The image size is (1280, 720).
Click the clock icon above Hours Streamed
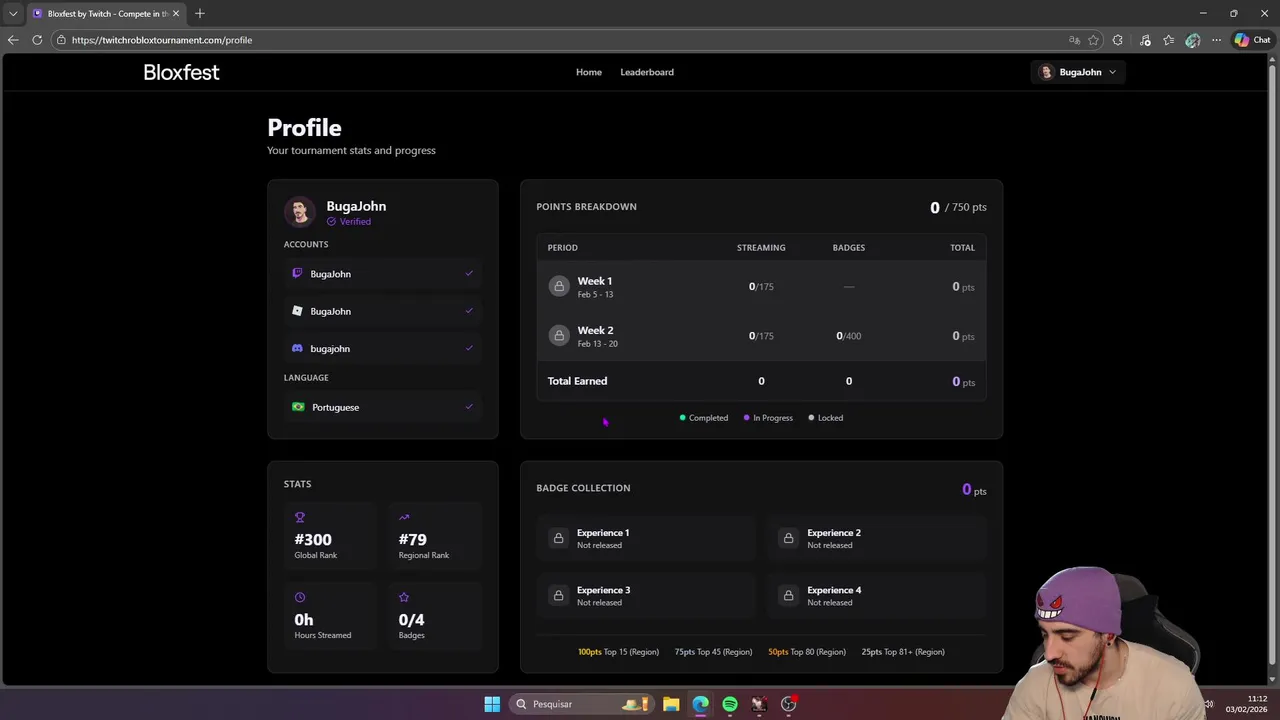299,597
